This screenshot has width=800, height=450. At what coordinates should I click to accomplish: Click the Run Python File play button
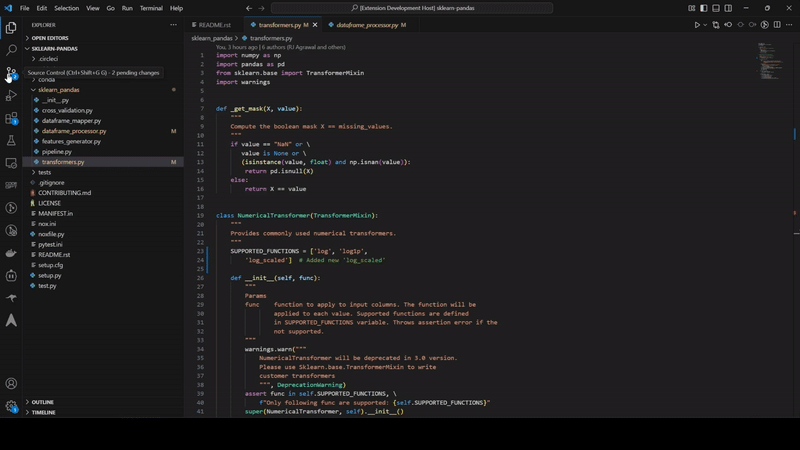tap(696, 24)
